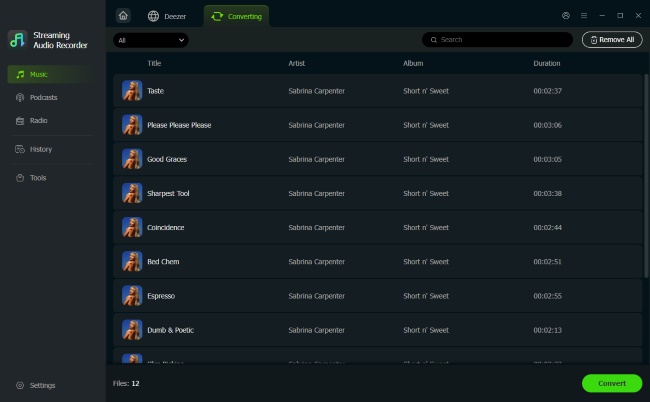
Task: Click the duration 00:02:55 of Espresso
Action: click(547, 296)
